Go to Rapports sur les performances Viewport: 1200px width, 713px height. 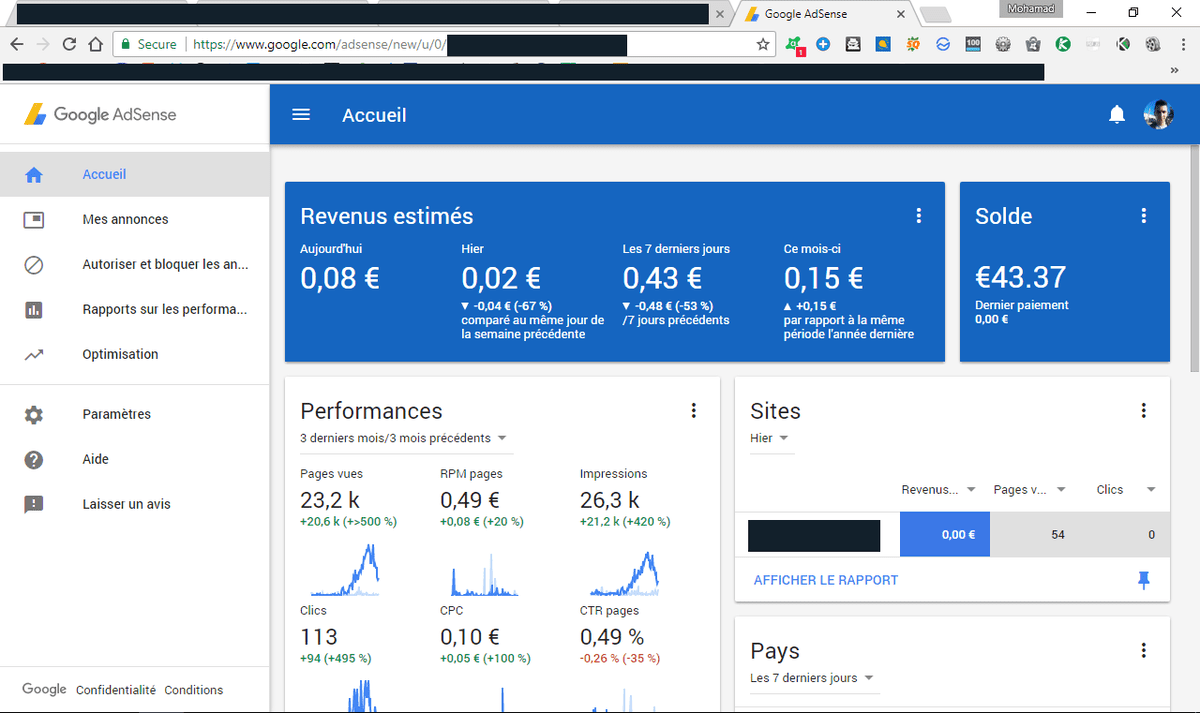coord(164,309)
